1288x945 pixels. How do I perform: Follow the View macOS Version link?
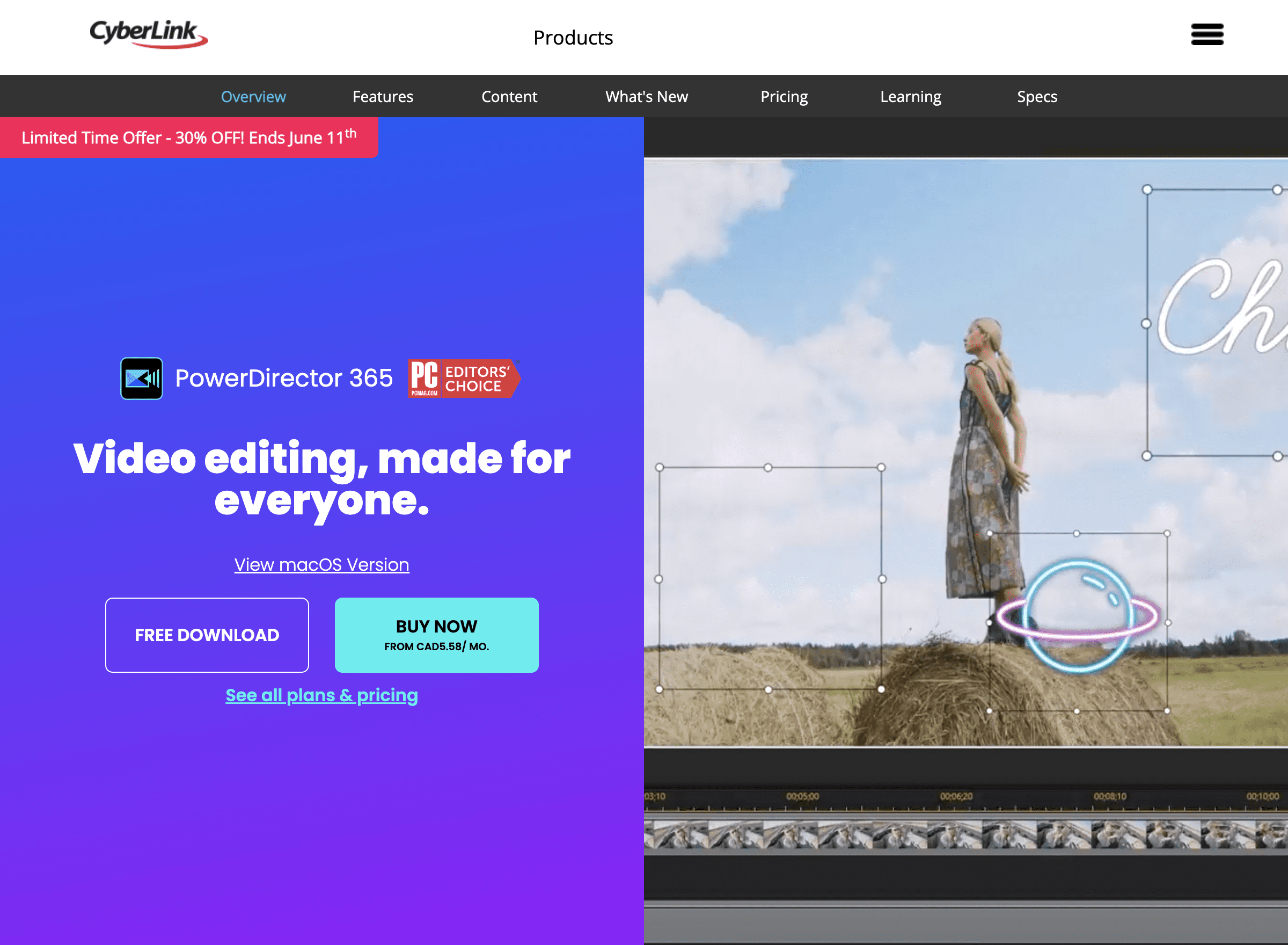tap(321, 565)
